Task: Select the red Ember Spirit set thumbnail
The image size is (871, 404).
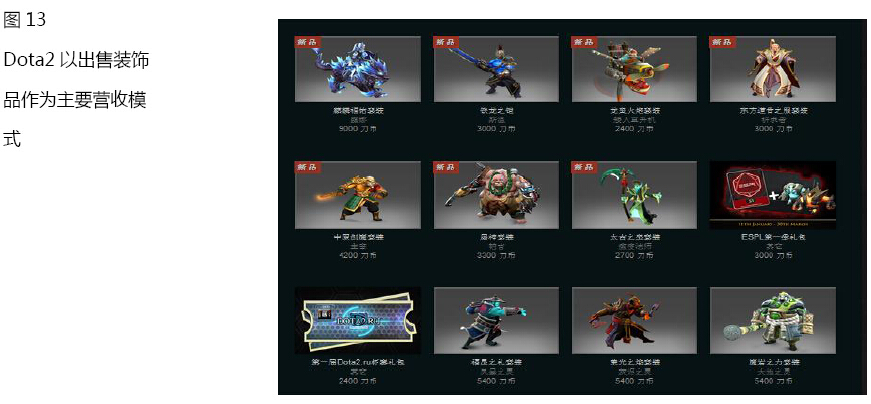Action: 634,321
